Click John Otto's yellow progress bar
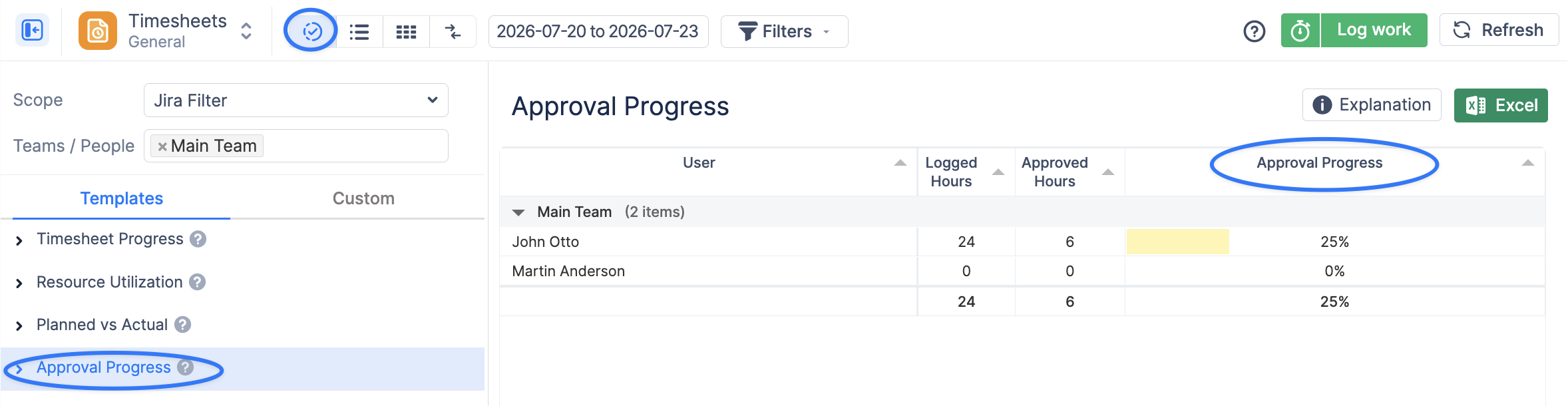The width and height of the screenshot is (1568, 406). coord(1178,242)
